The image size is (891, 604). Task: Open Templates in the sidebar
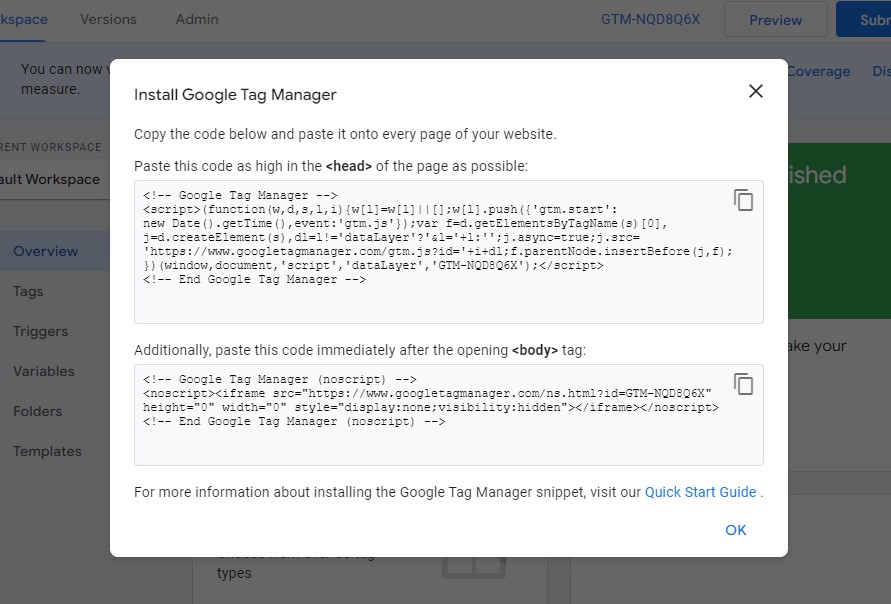[47, 451]
